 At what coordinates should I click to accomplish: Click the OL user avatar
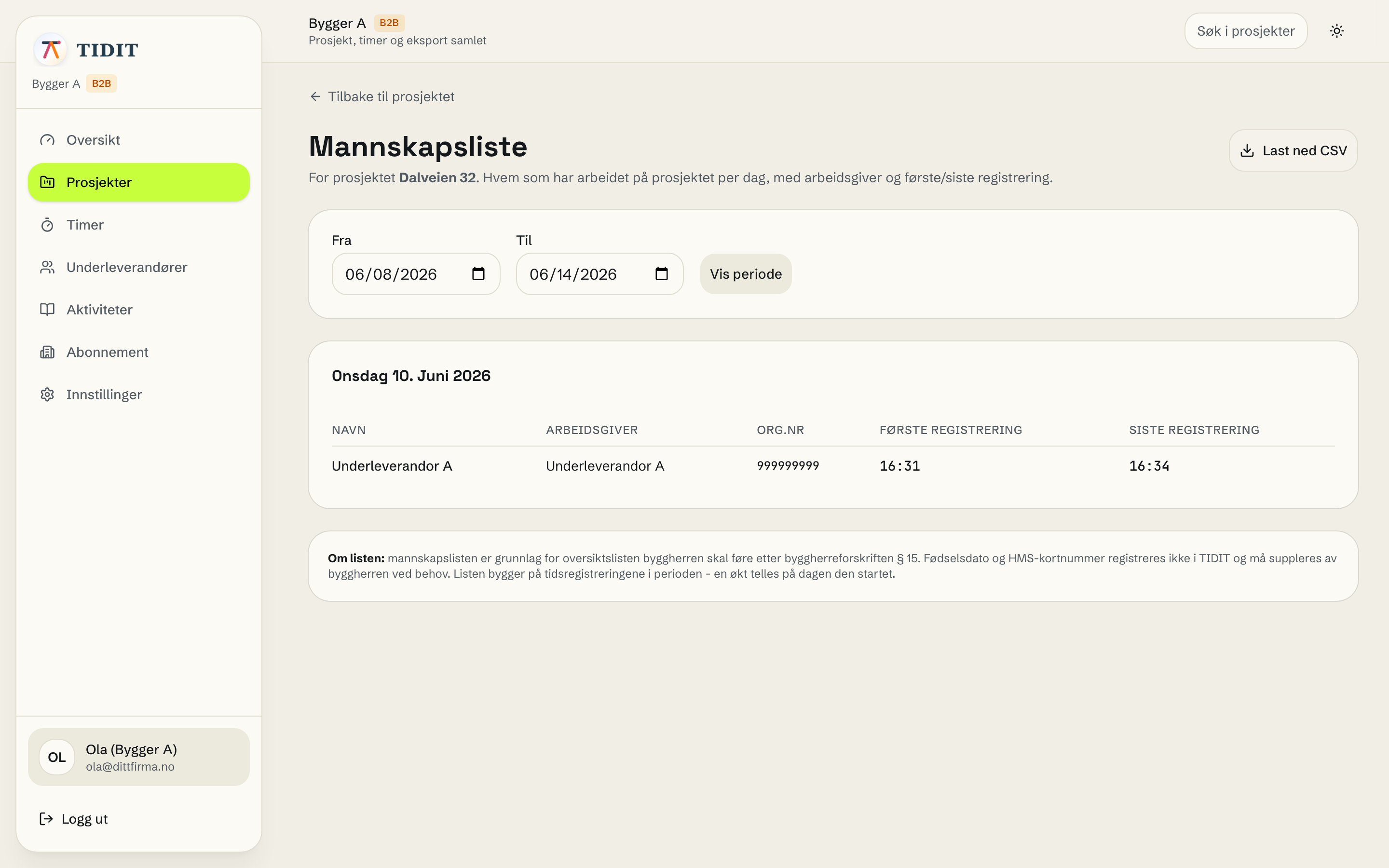click(57, 757)
